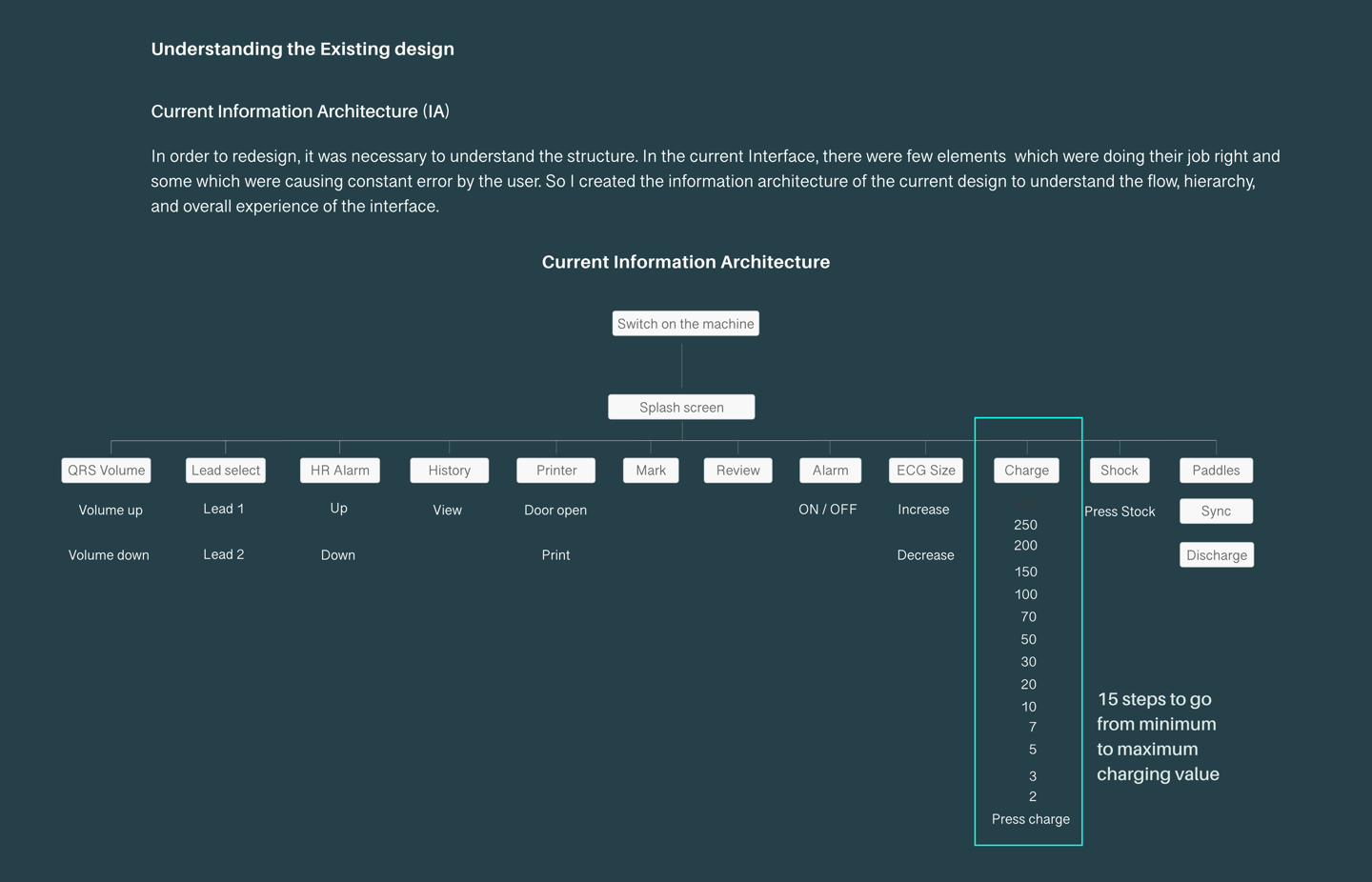Click the Volume up label

[x=111, y=511]
